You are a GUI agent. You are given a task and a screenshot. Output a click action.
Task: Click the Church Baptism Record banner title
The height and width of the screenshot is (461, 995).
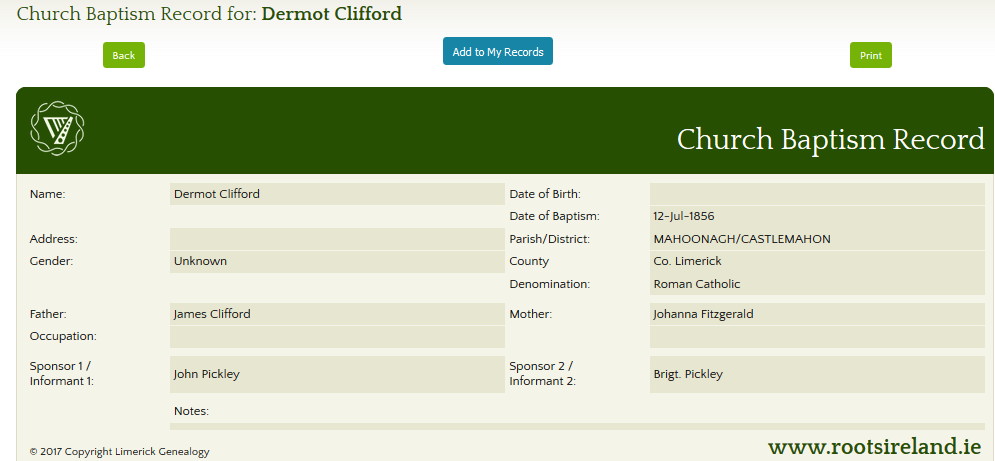pos(830,139)
